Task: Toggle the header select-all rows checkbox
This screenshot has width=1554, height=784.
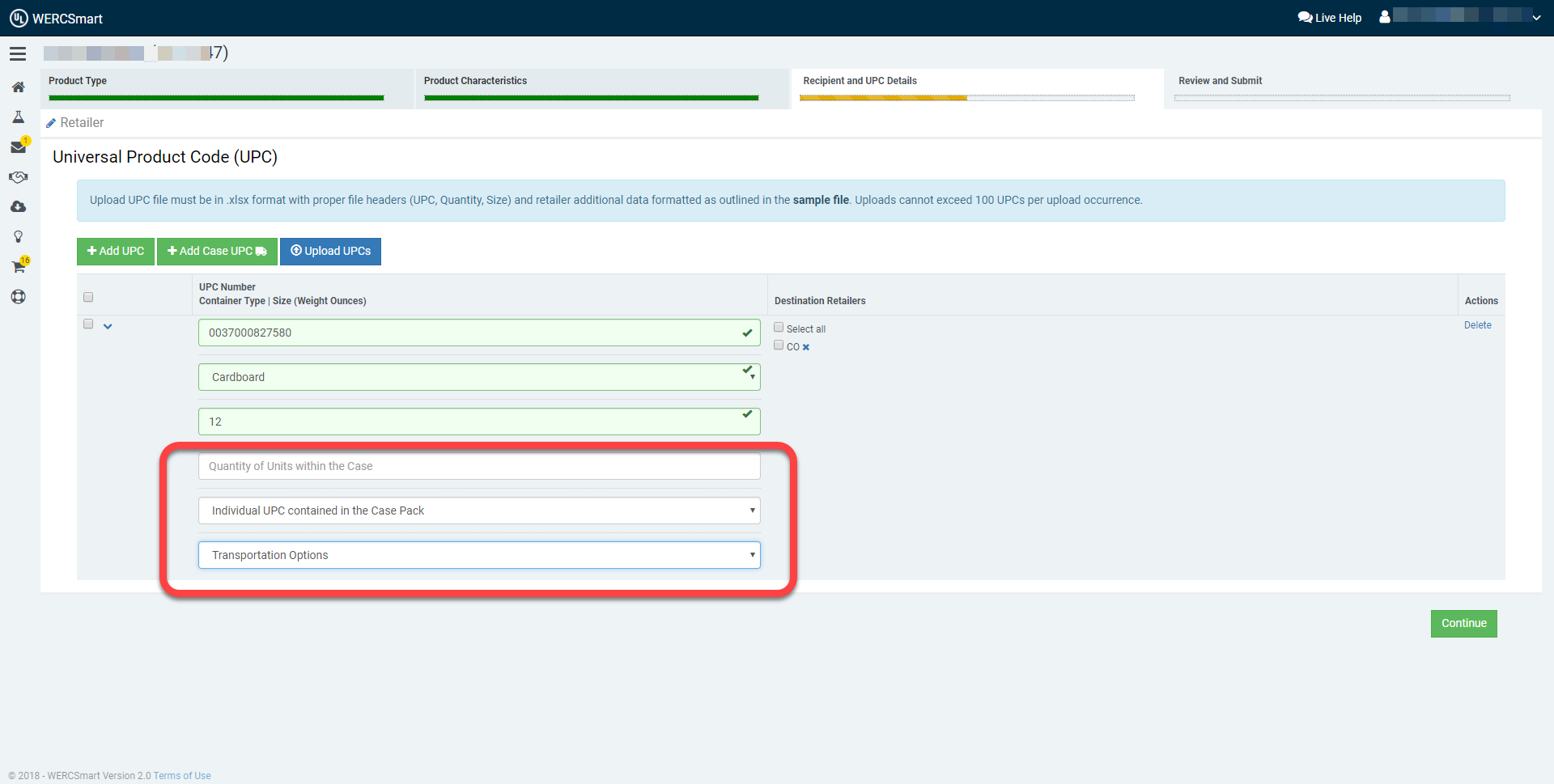Action: click(x=88, y=297)
